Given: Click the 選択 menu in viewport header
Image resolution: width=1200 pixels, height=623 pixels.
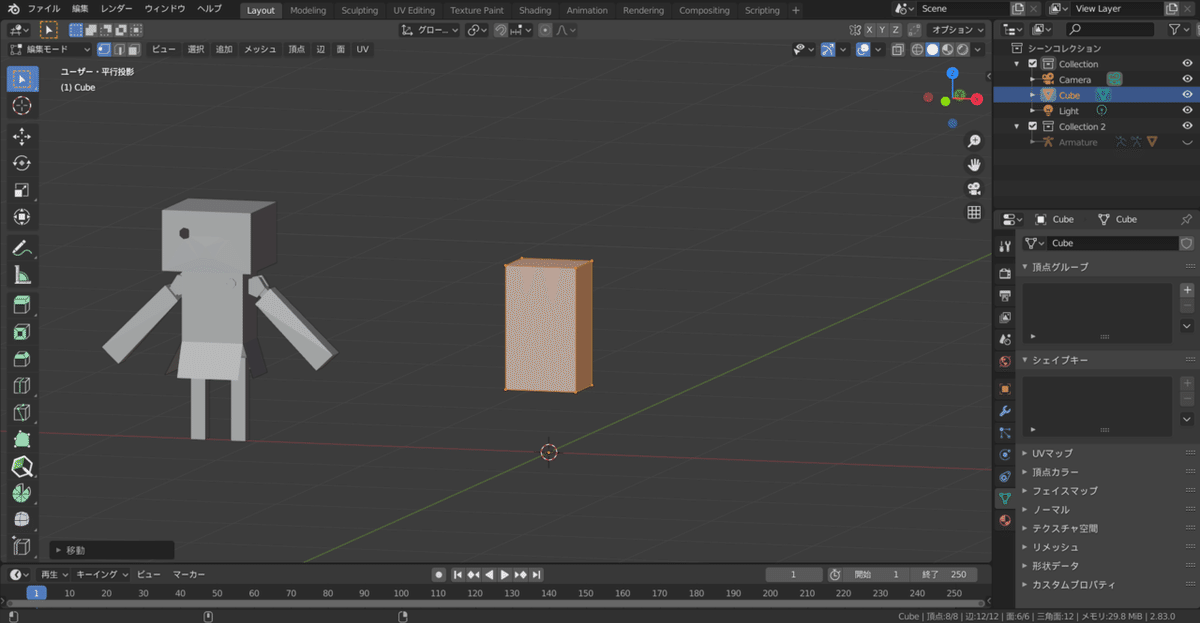Looking at the screenshot, I should [196, 49].
